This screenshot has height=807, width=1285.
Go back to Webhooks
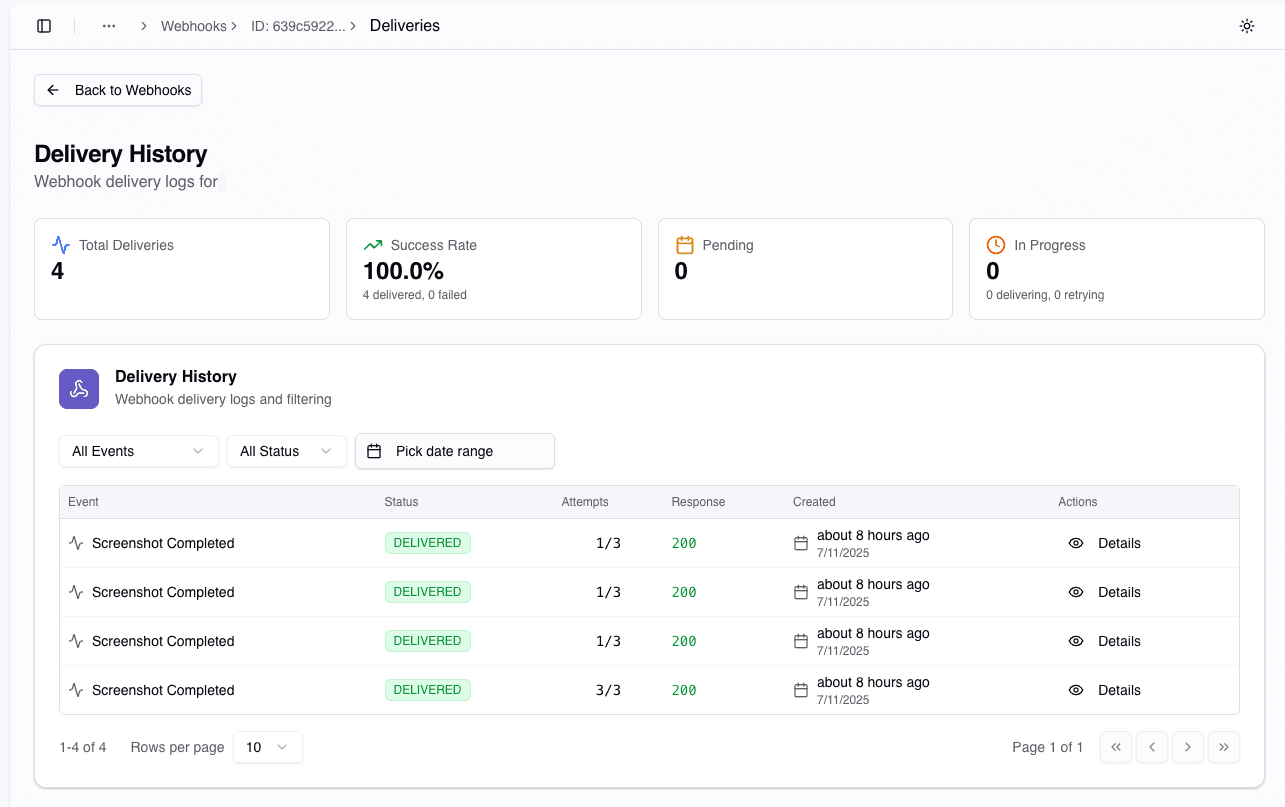click(118, 90)
